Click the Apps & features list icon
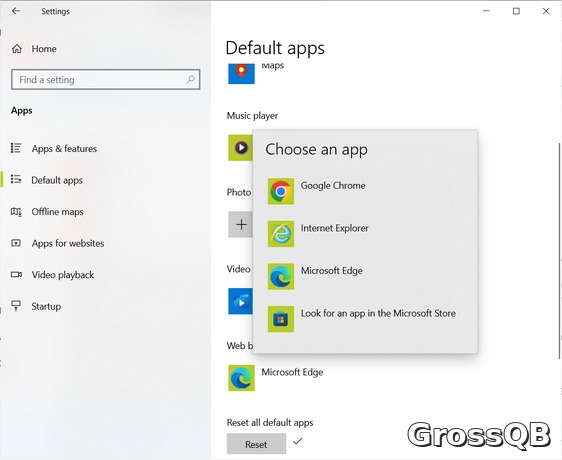Image resolution: width=562 pixels, height=460 pixels. [16, 148]
